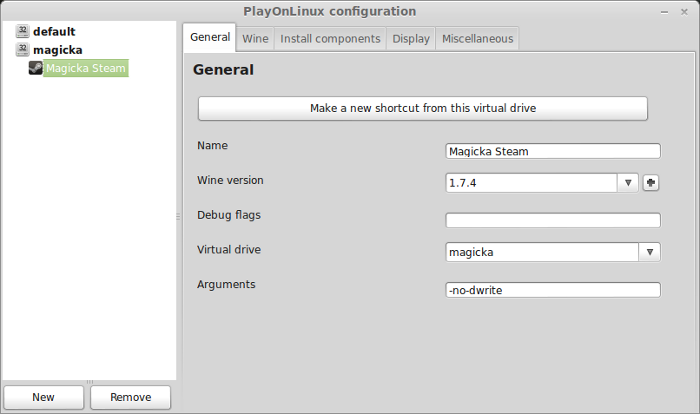Click the Remove button
Screen dimensions: 700x414
(130, 397)
